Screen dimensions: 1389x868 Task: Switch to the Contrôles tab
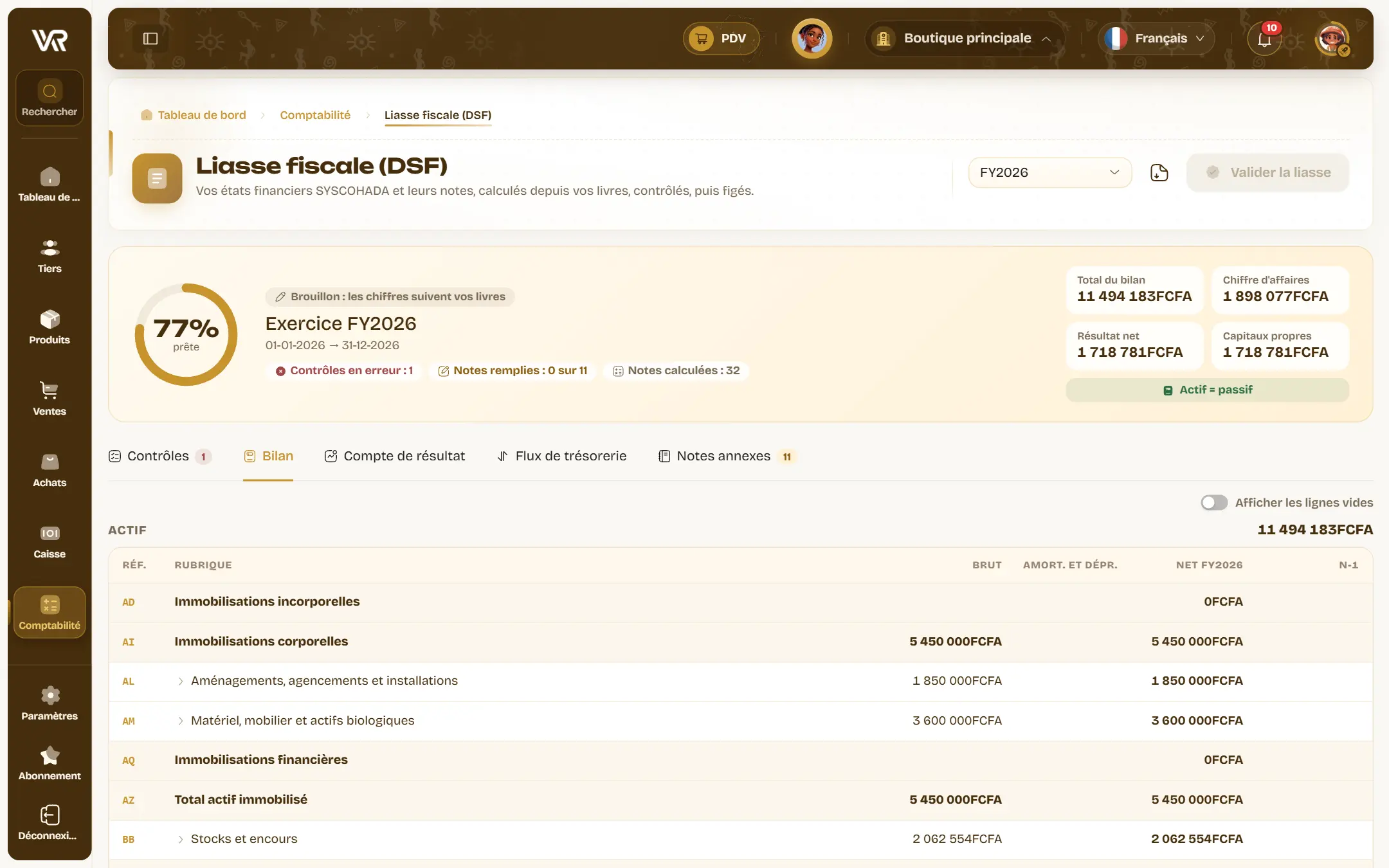(x=160, y=457)
